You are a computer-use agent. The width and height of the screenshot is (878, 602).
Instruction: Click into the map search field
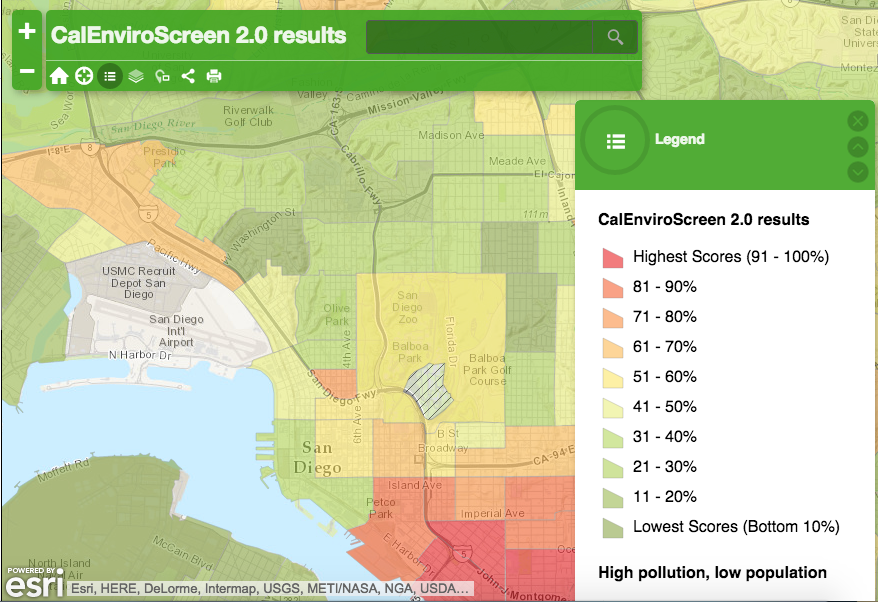coord(479,37)
